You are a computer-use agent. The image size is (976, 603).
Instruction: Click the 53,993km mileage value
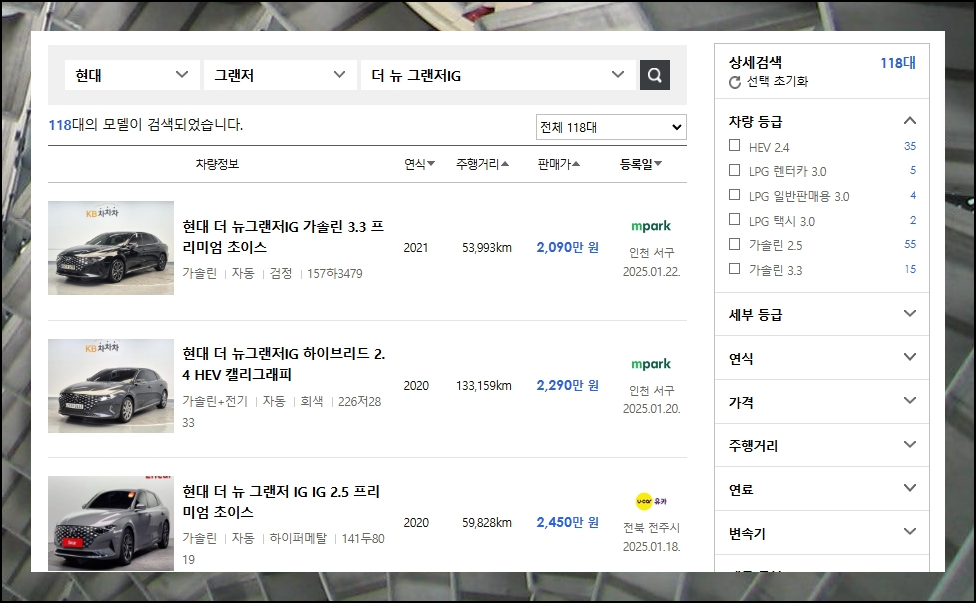(487, 248)
